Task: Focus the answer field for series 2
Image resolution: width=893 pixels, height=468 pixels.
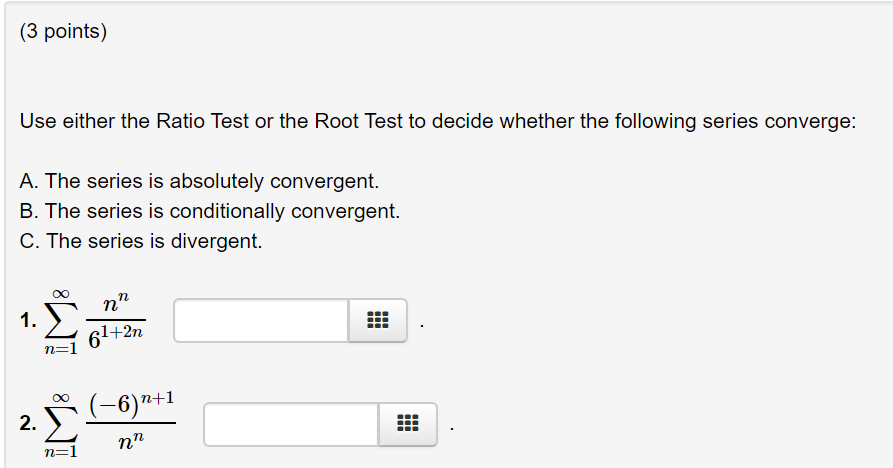Action: [292, 424]
